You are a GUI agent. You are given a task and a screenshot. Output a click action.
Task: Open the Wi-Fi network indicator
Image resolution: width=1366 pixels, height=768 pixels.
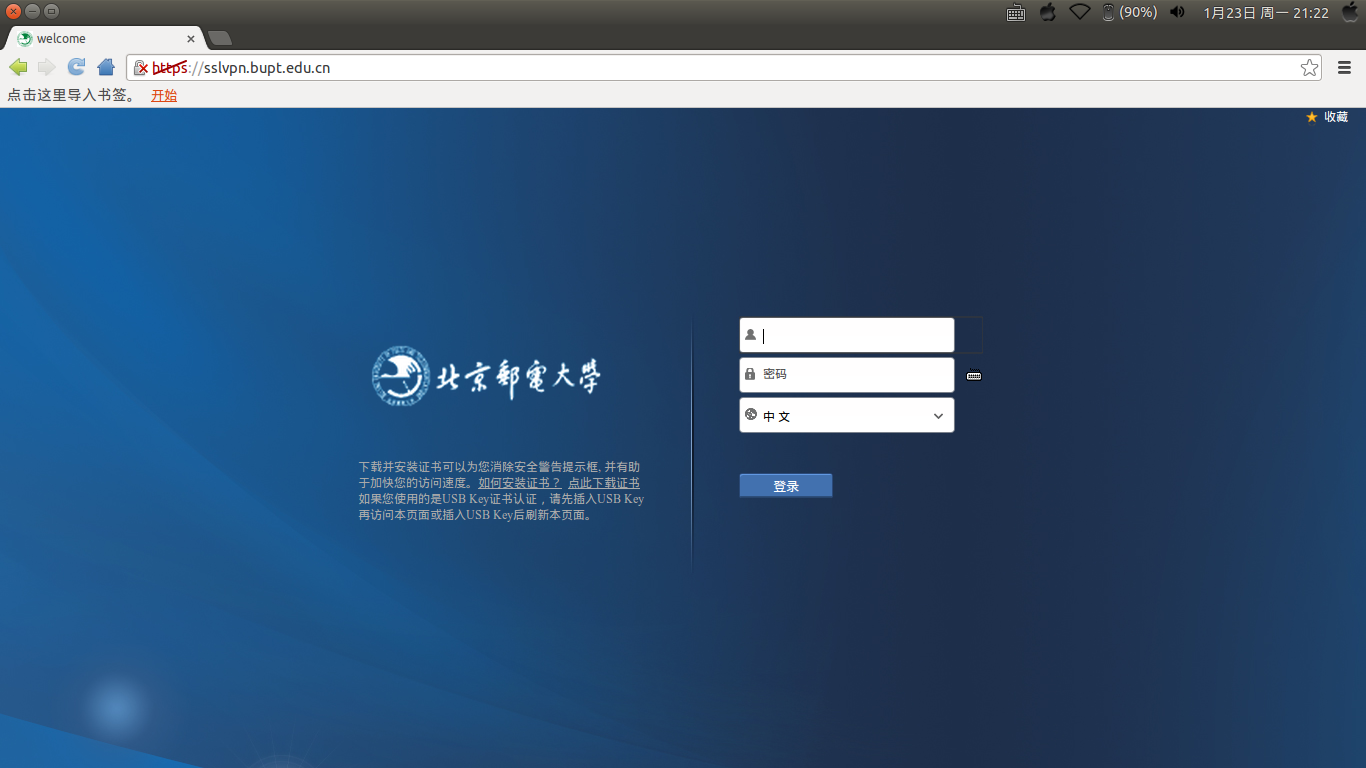tap(1079, 12)
